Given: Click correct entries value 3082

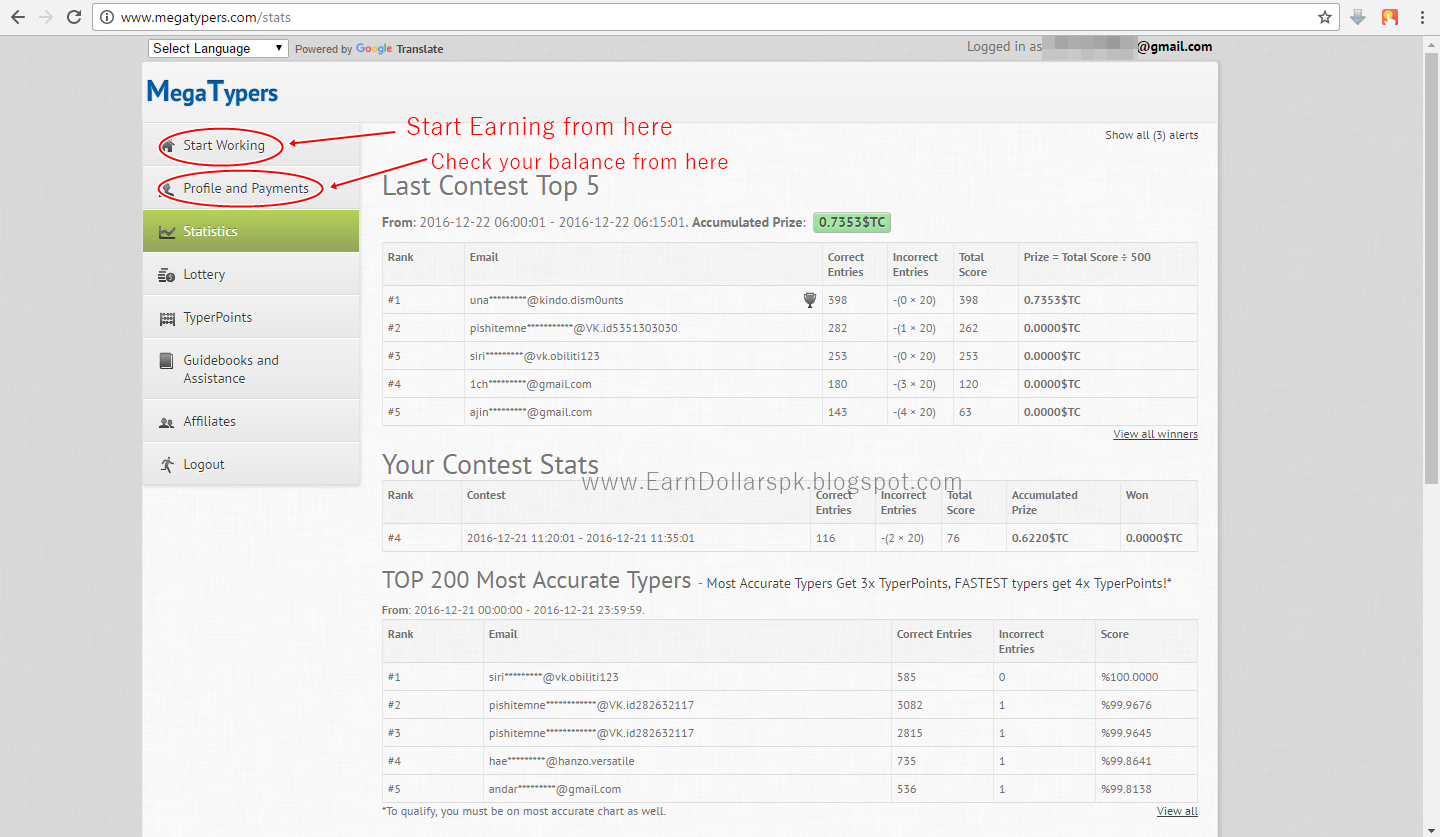Looking at the screenshot, I should click(x=910, y=705).
